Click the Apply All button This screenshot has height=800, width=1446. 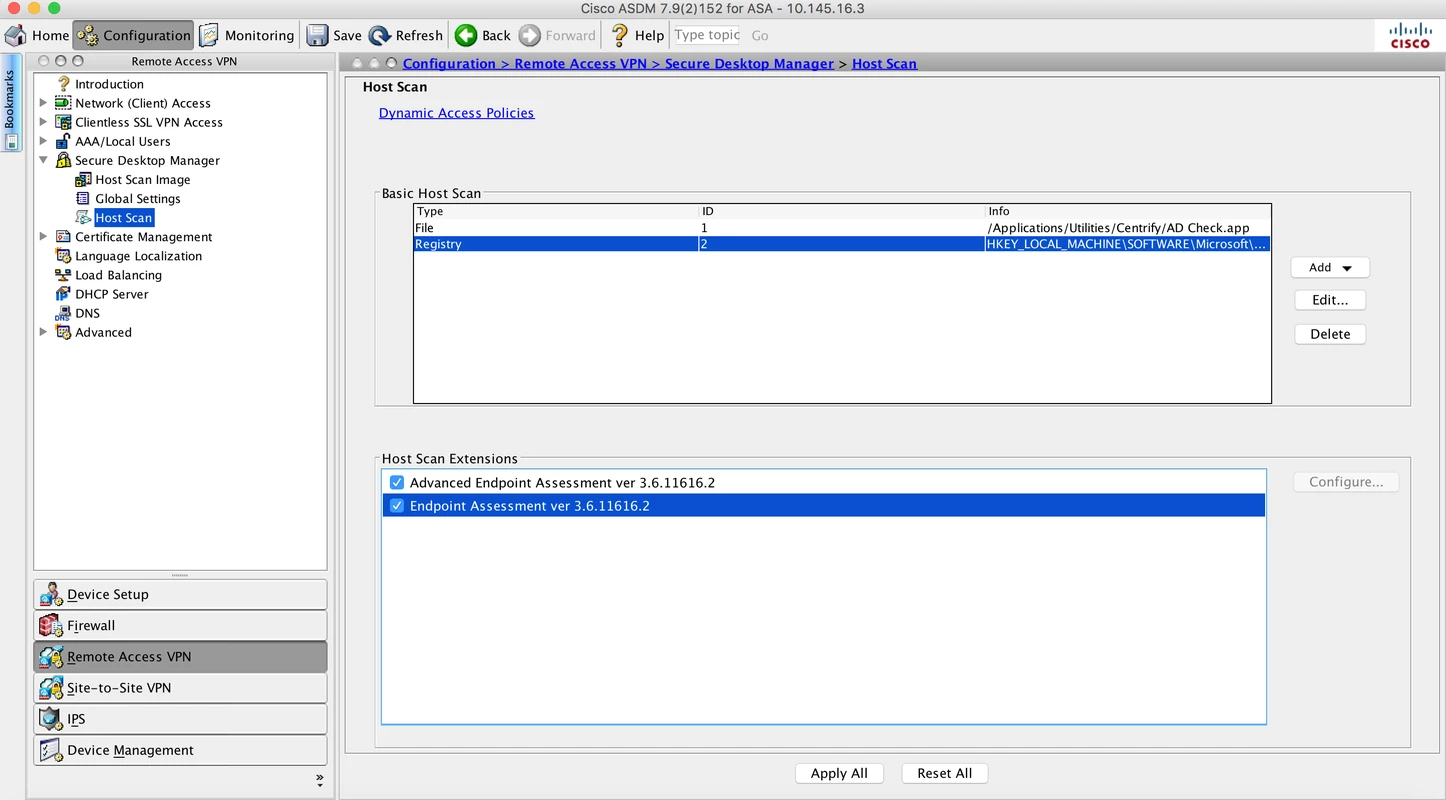pyautogui.click(x=839, y=773)
